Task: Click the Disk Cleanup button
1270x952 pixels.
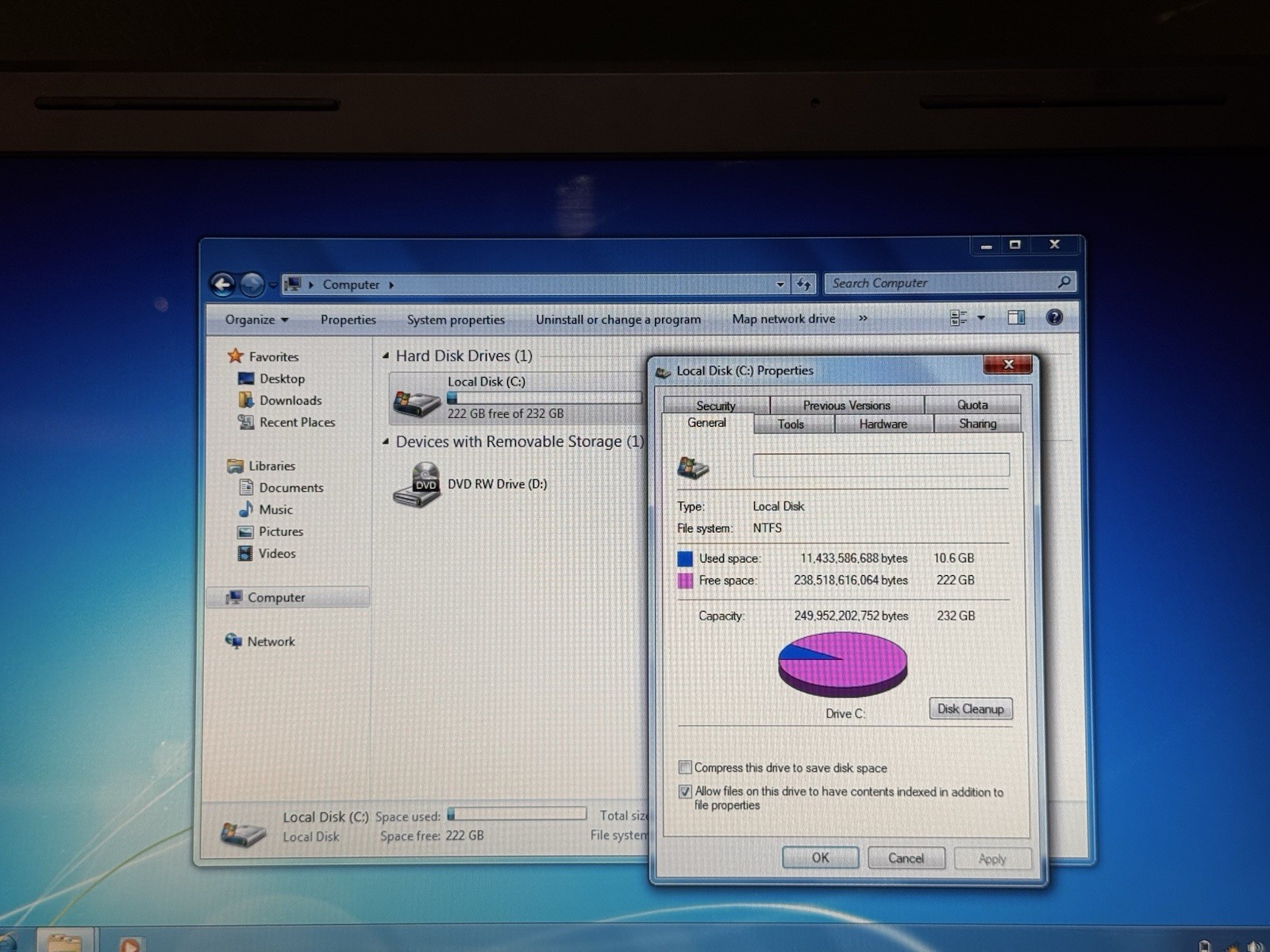Action: click(971, 708)
